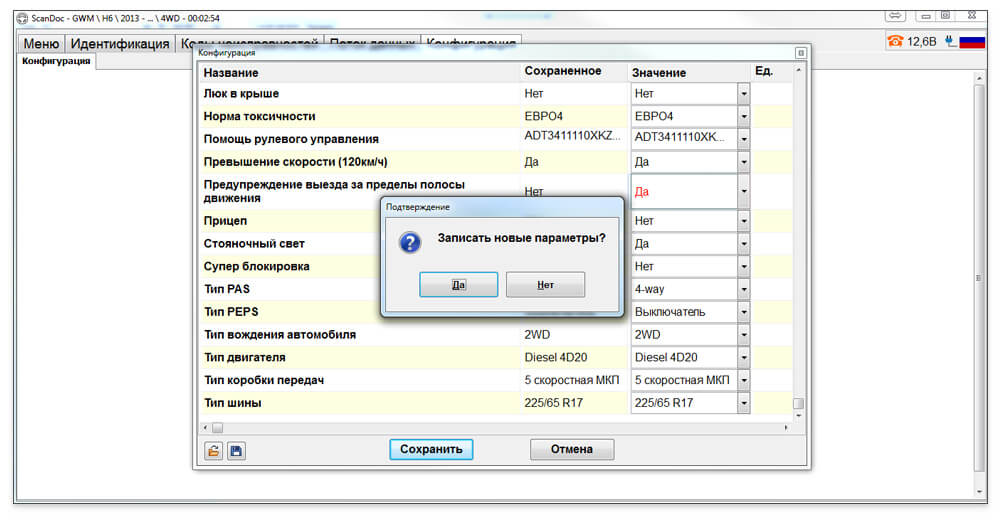1000x522 pixels.
Task: Expand the Тип PAS value dropdown
Action: click(744, 289)
